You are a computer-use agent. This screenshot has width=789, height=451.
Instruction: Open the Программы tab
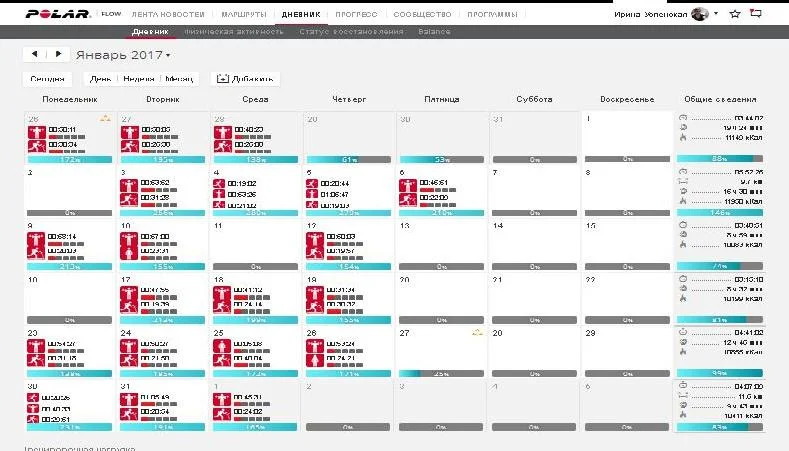[x=492, y=14]
